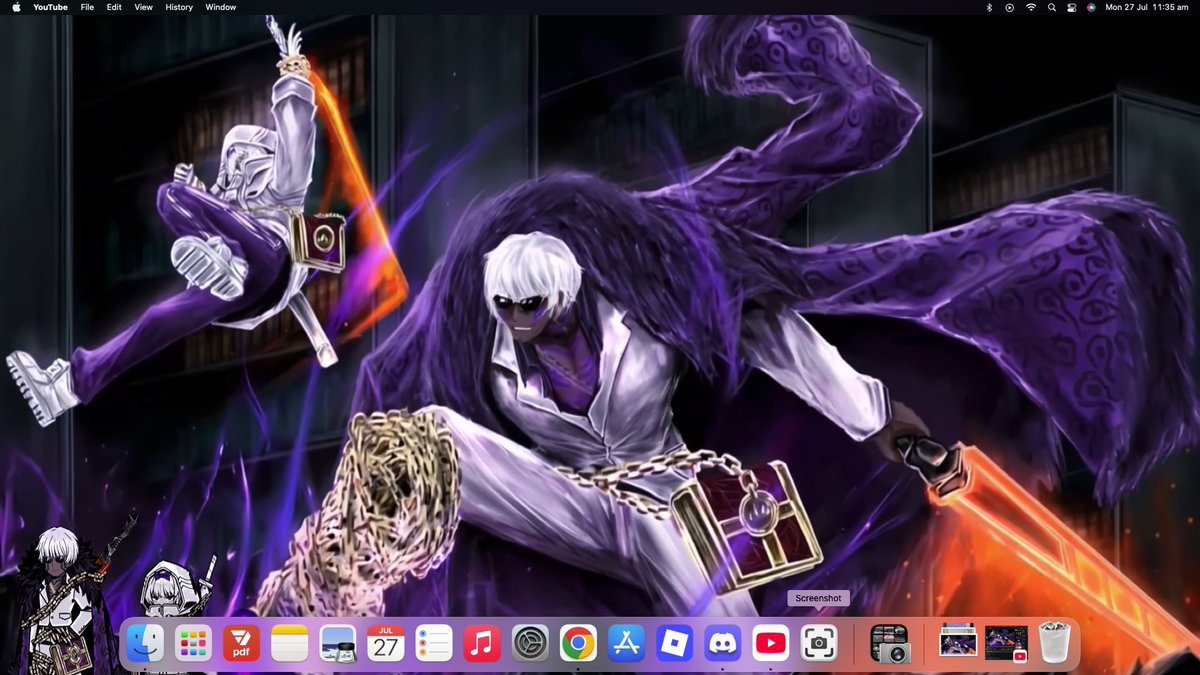Launch Roblox from the Dock
The image size is (1200, 675).
674,644
